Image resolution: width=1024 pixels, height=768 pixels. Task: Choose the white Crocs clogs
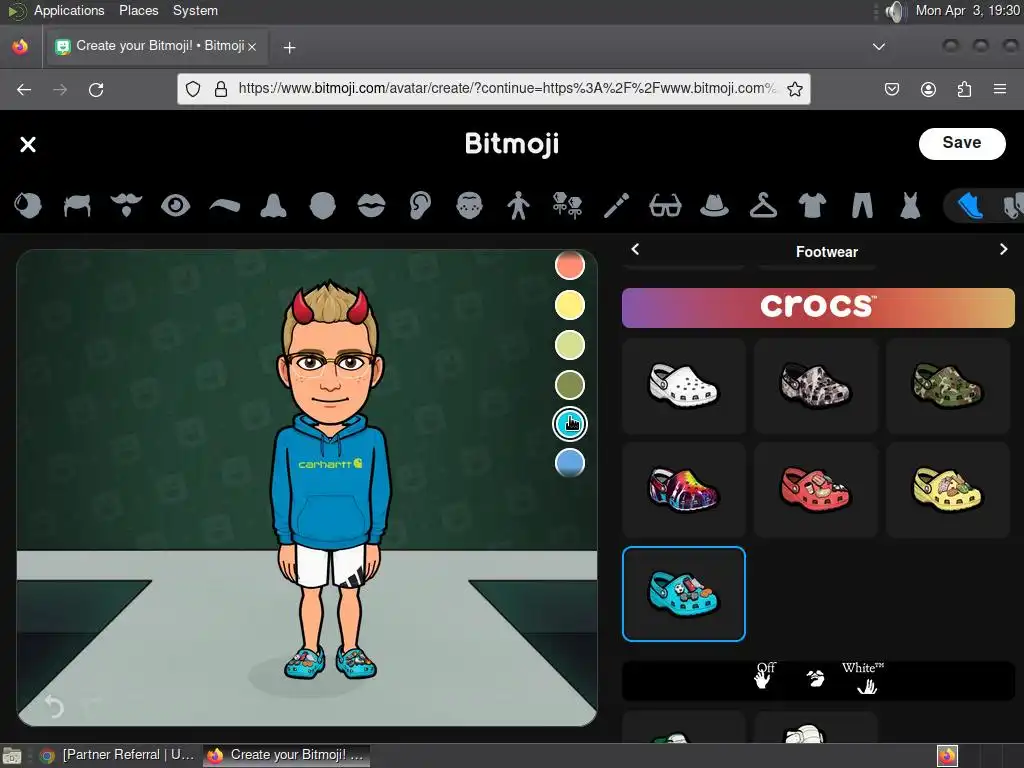[683, 385]
